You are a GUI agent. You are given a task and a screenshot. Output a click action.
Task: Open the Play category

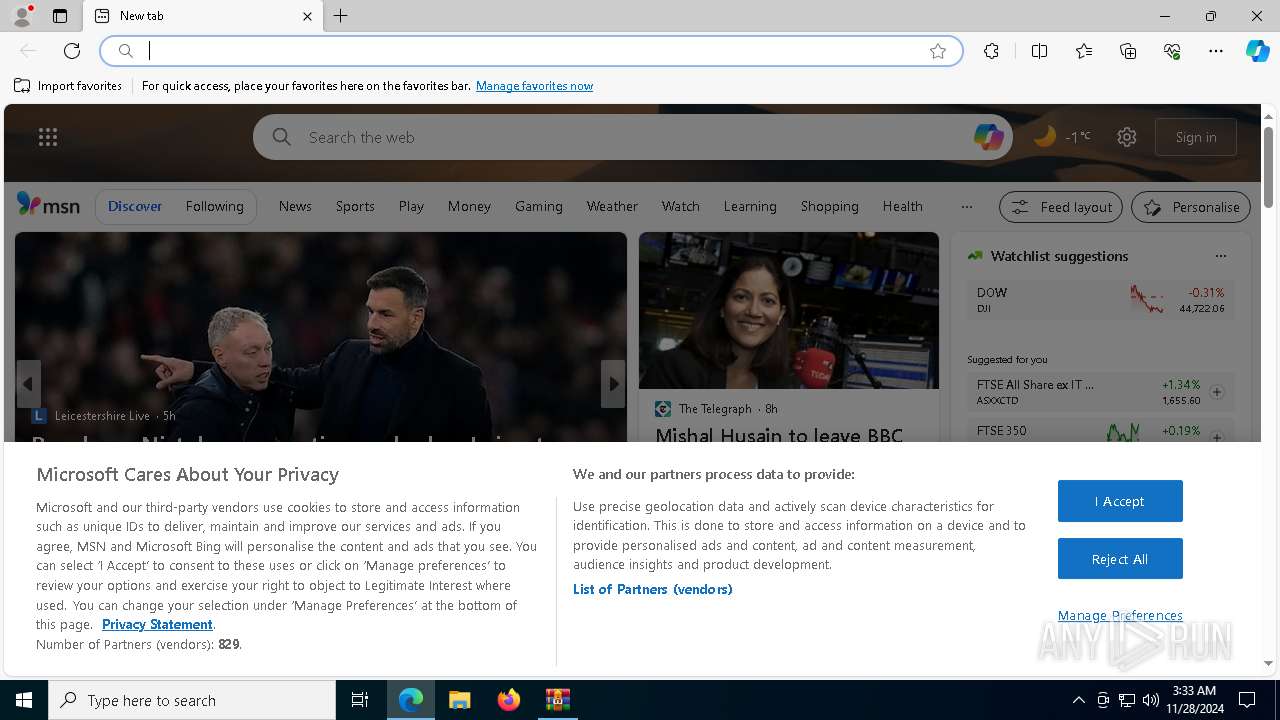[x=411, y=206]
